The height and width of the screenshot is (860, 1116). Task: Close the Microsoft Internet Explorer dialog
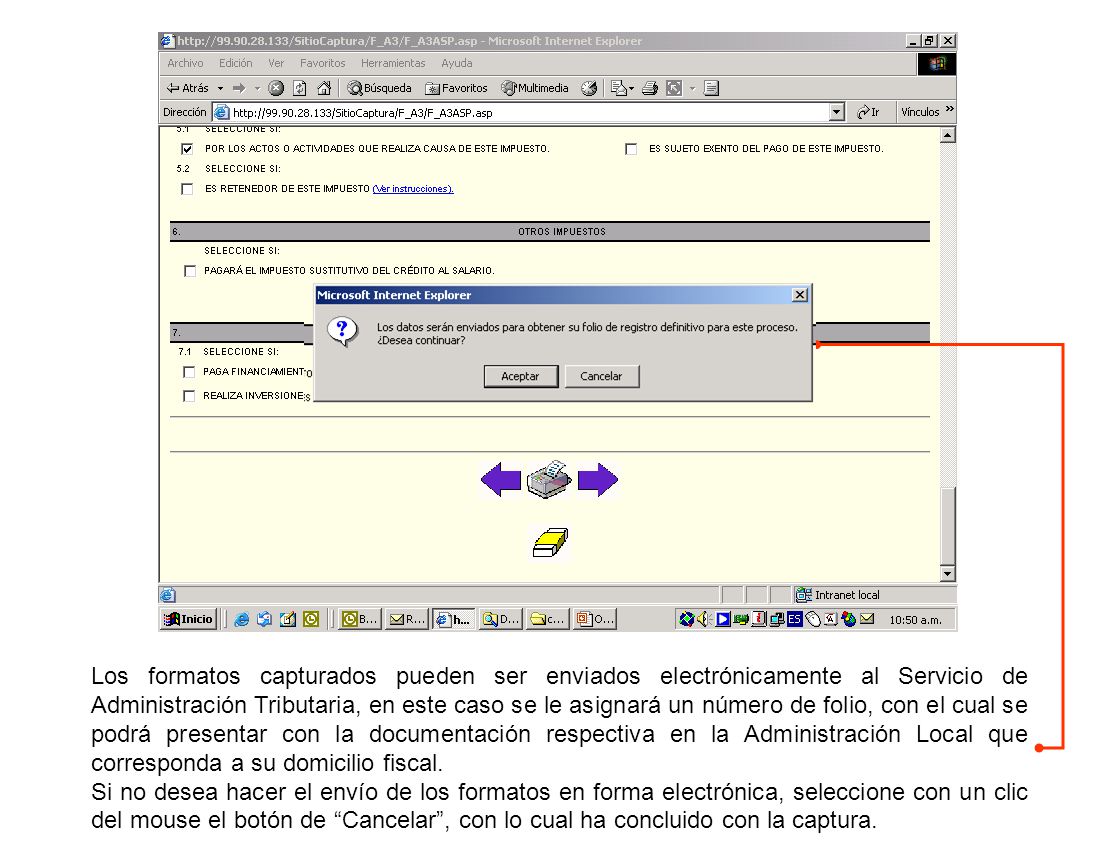pos(800,295)
